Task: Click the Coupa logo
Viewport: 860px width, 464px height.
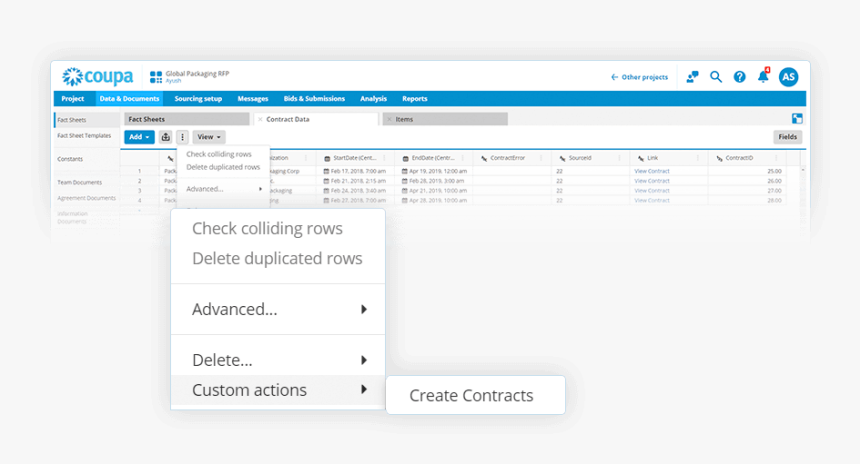Action: click(x=98, y=77)
